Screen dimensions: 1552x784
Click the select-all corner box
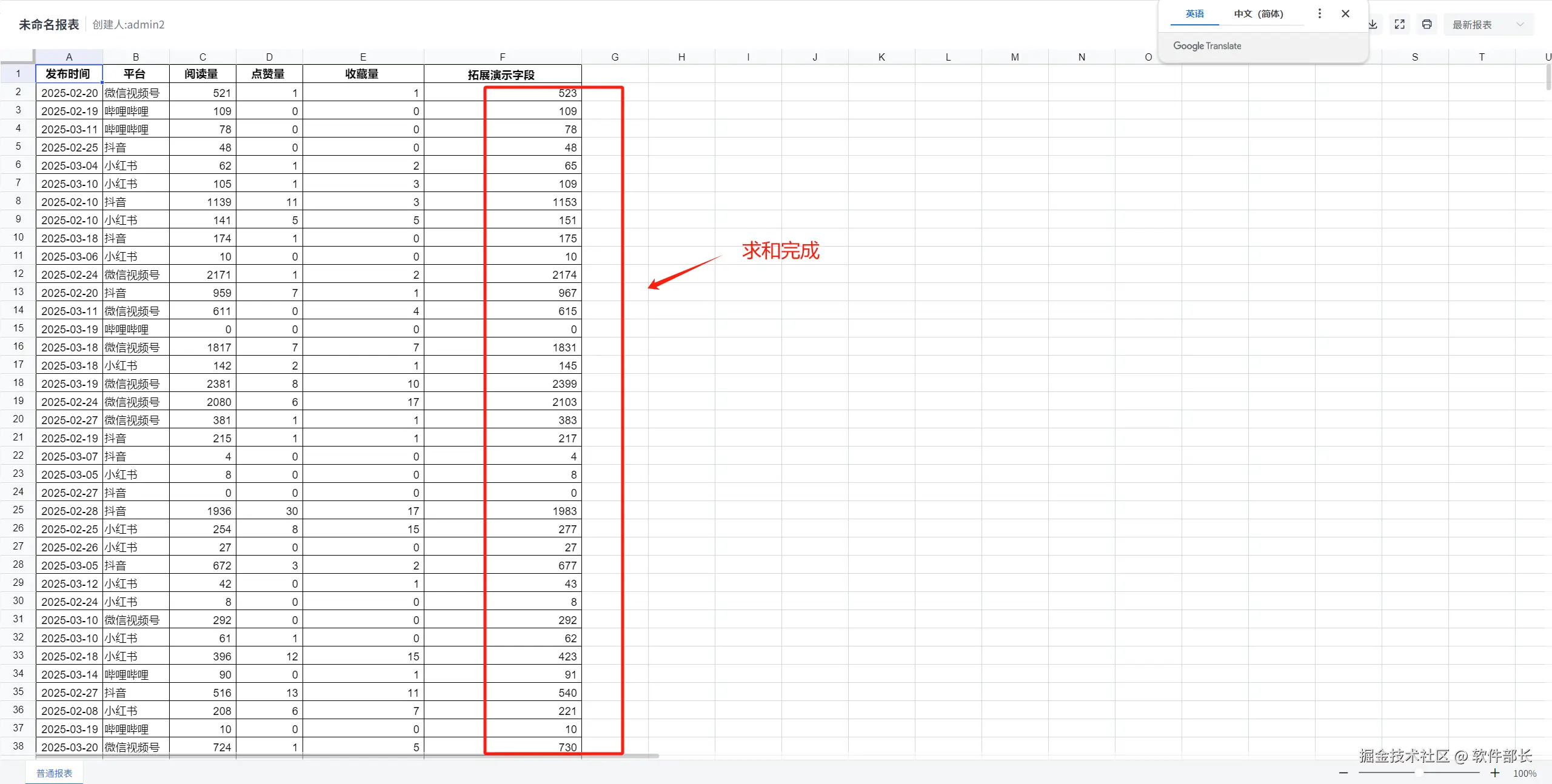(17, 56)
